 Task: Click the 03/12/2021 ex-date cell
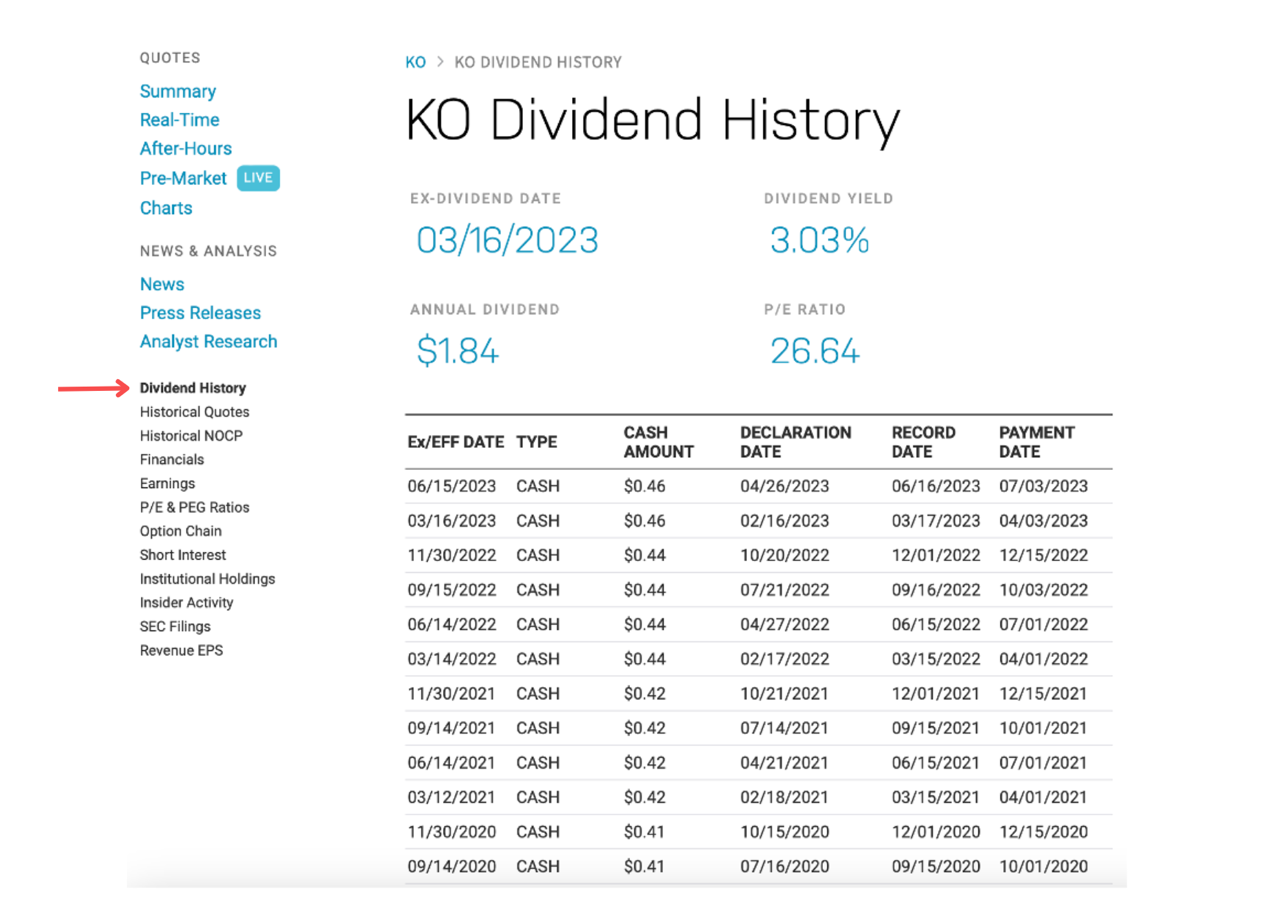click(452, 797)
